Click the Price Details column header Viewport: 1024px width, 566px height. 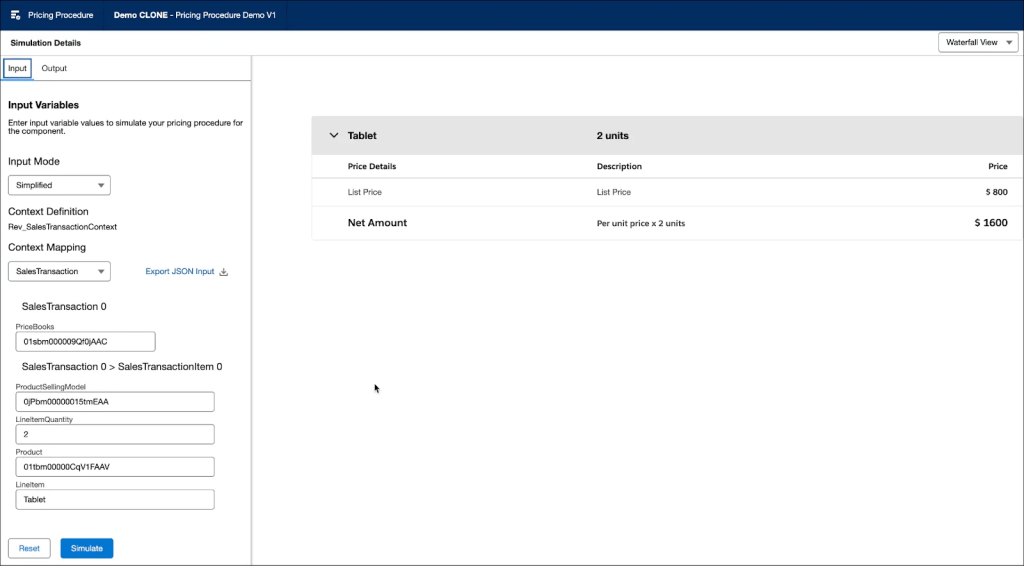(x=372, y=166)
